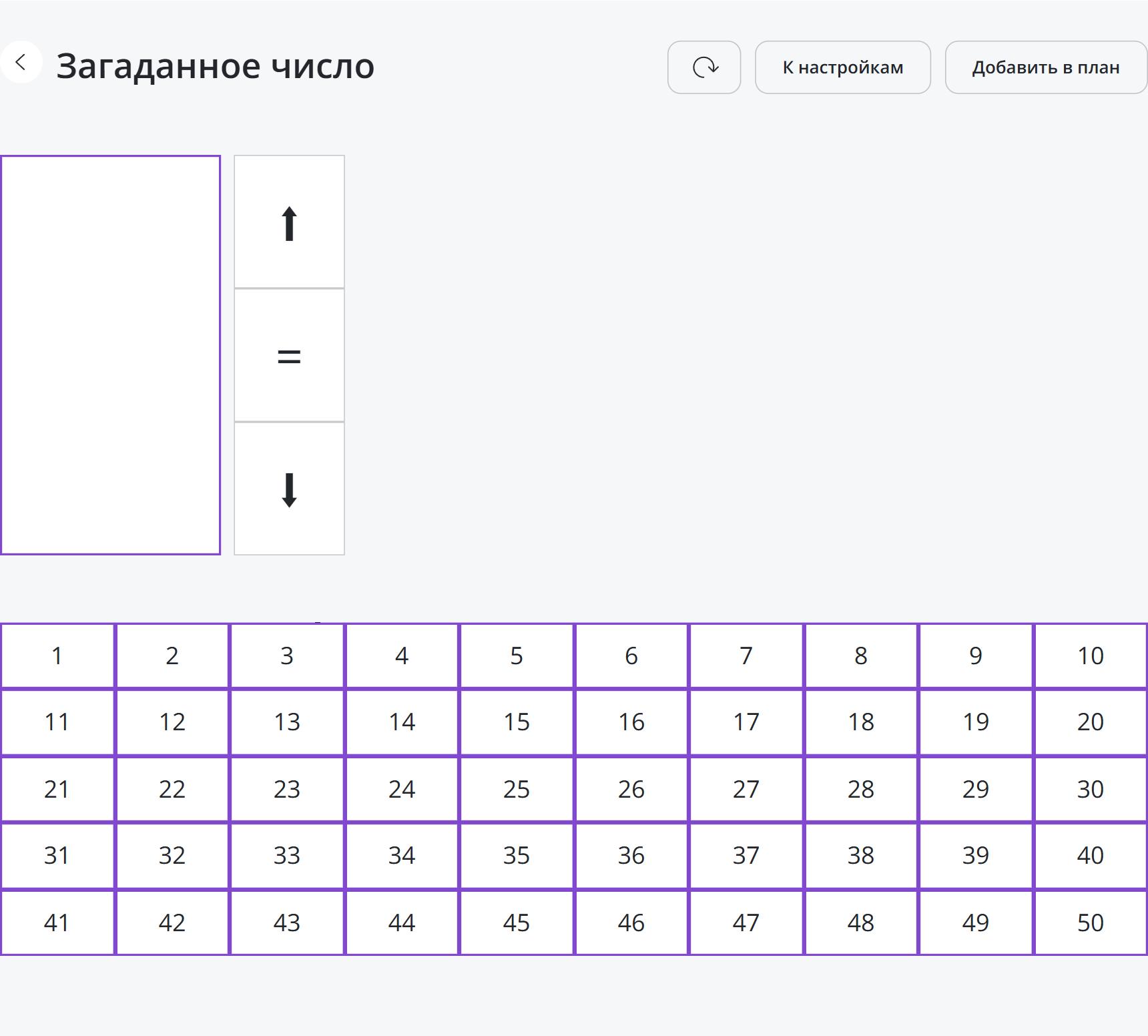The image size is (1148, 1036).
Task: Choose number 47 cell
Action: click(746, 923)
